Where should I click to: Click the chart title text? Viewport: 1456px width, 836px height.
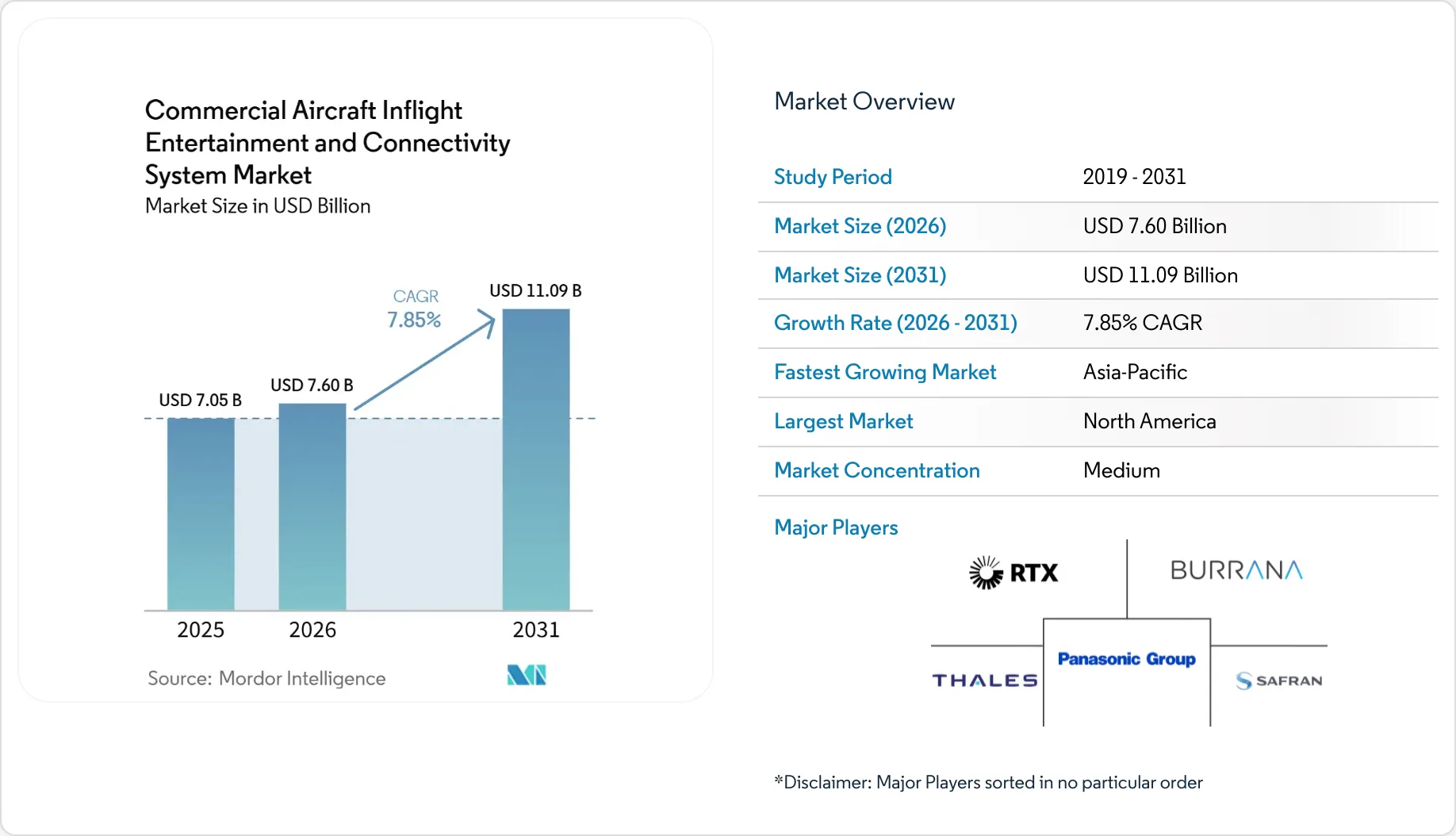pos(328,142)
